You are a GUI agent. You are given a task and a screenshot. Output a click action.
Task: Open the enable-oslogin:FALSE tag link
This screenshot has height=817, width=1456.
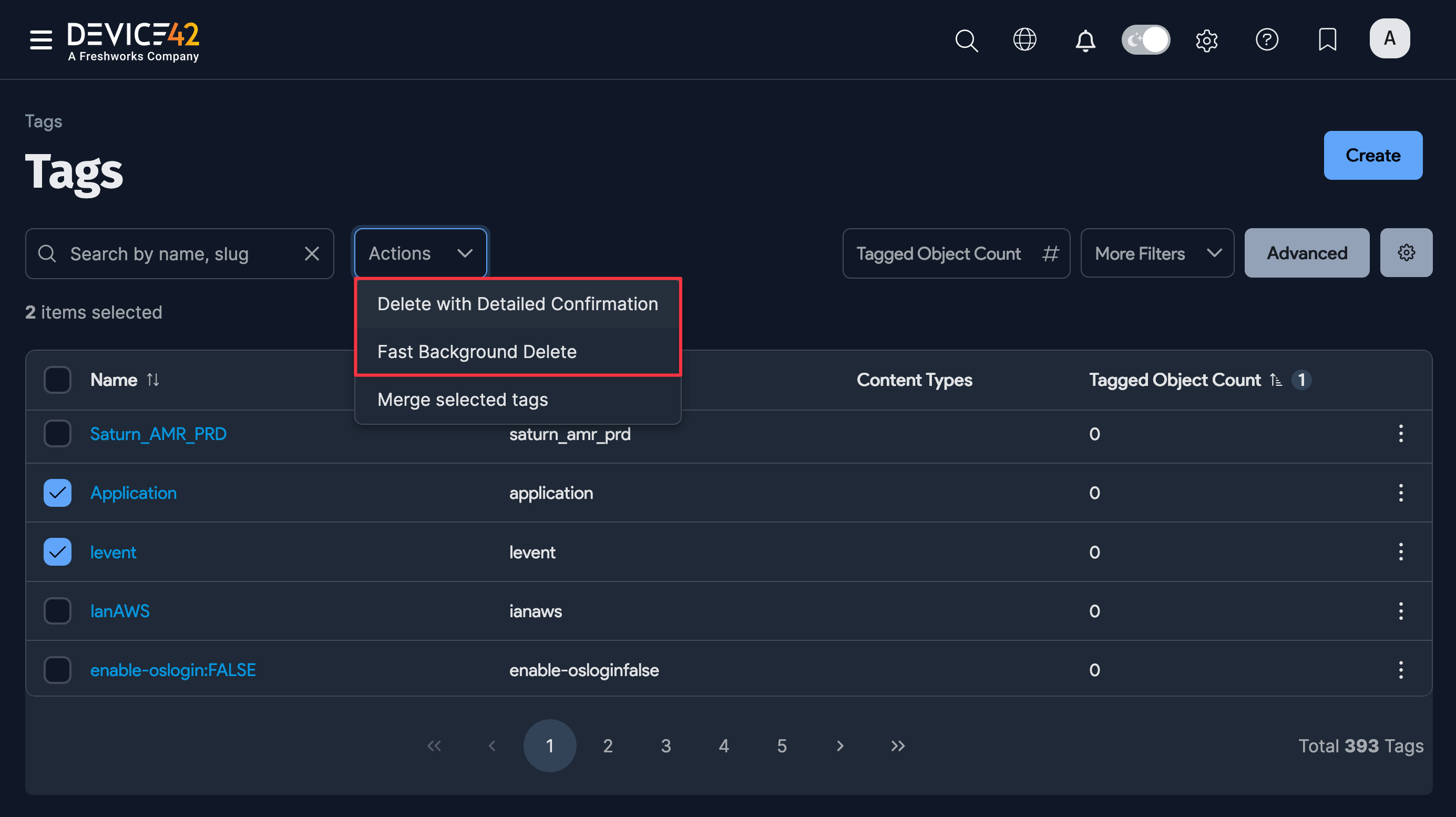[x=173, y=670]
